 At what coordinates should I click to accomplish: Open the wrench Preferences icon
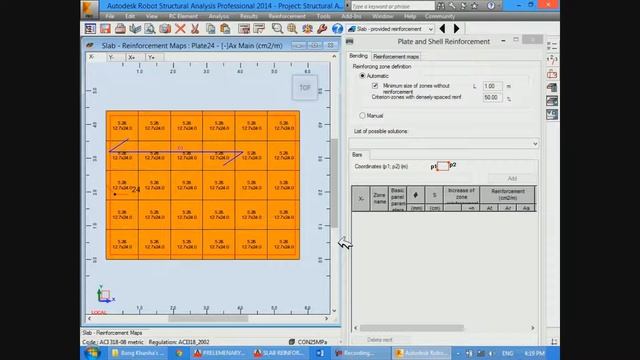pos(322,29)
